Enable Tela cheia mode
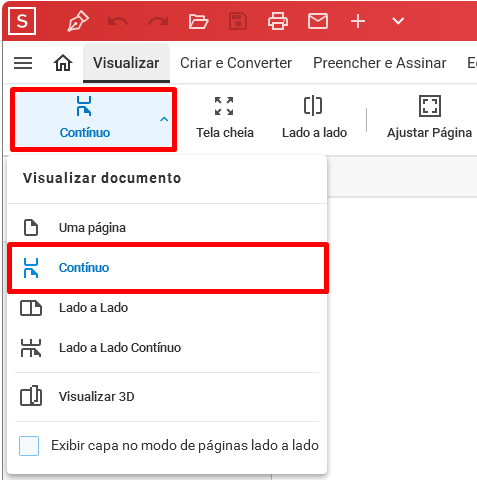This screenshot has width=477, height=480. pos(225,118)
